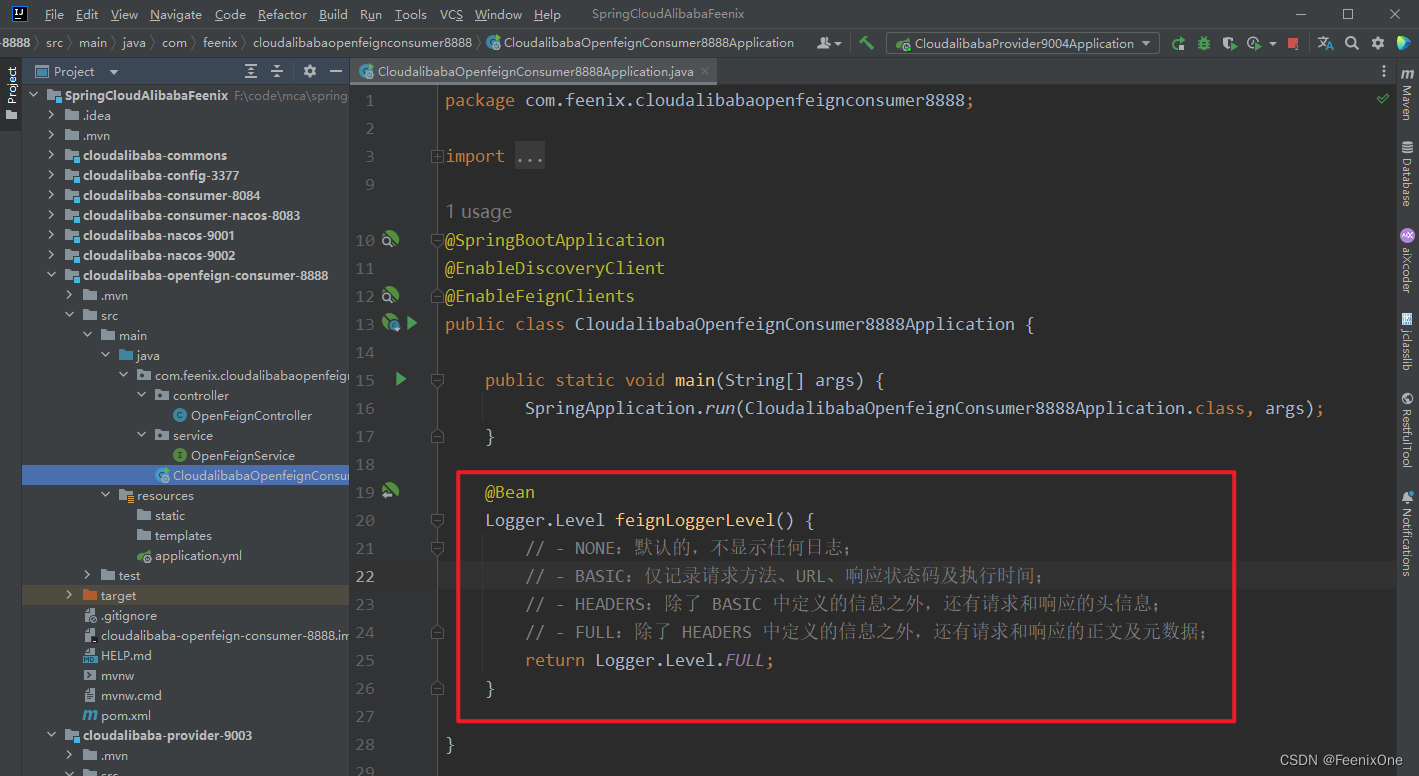Click 'main' in the breadcrumb path
Viewport: 1419px width, 776px height.
click(x=93, y=43)
